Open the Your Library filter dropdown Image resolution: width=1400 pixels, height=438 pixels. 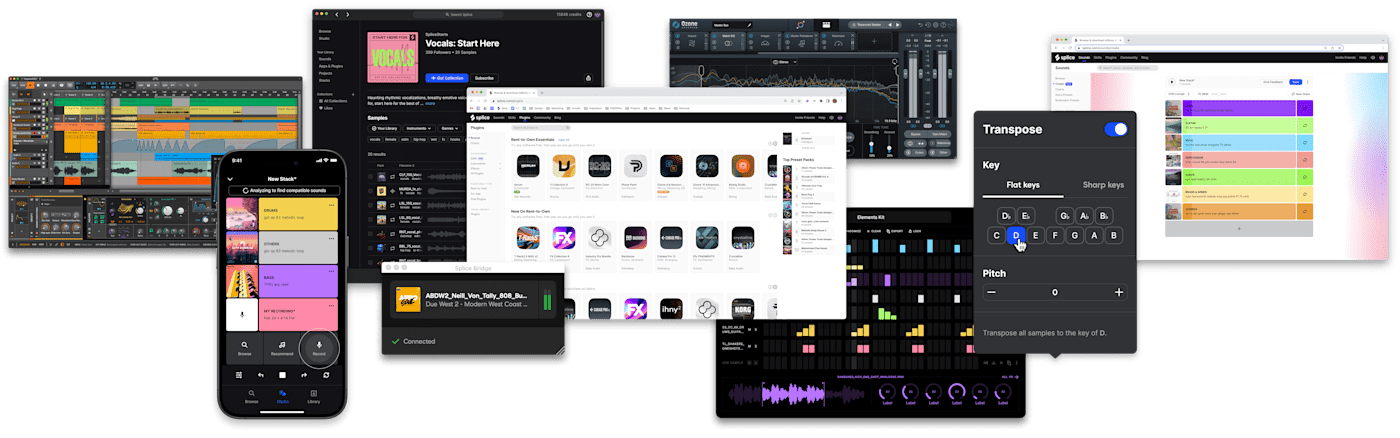coord(384,128)
